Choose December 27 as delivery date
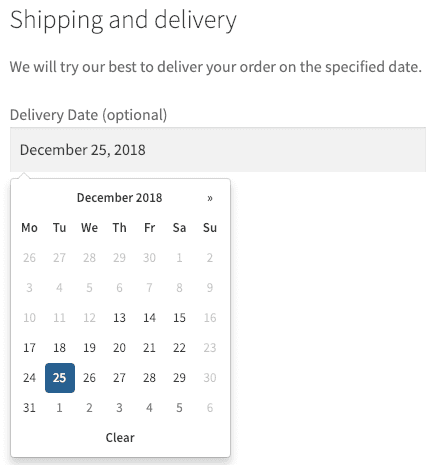This screenshot has height=465, width=433. tap(119, 378)
